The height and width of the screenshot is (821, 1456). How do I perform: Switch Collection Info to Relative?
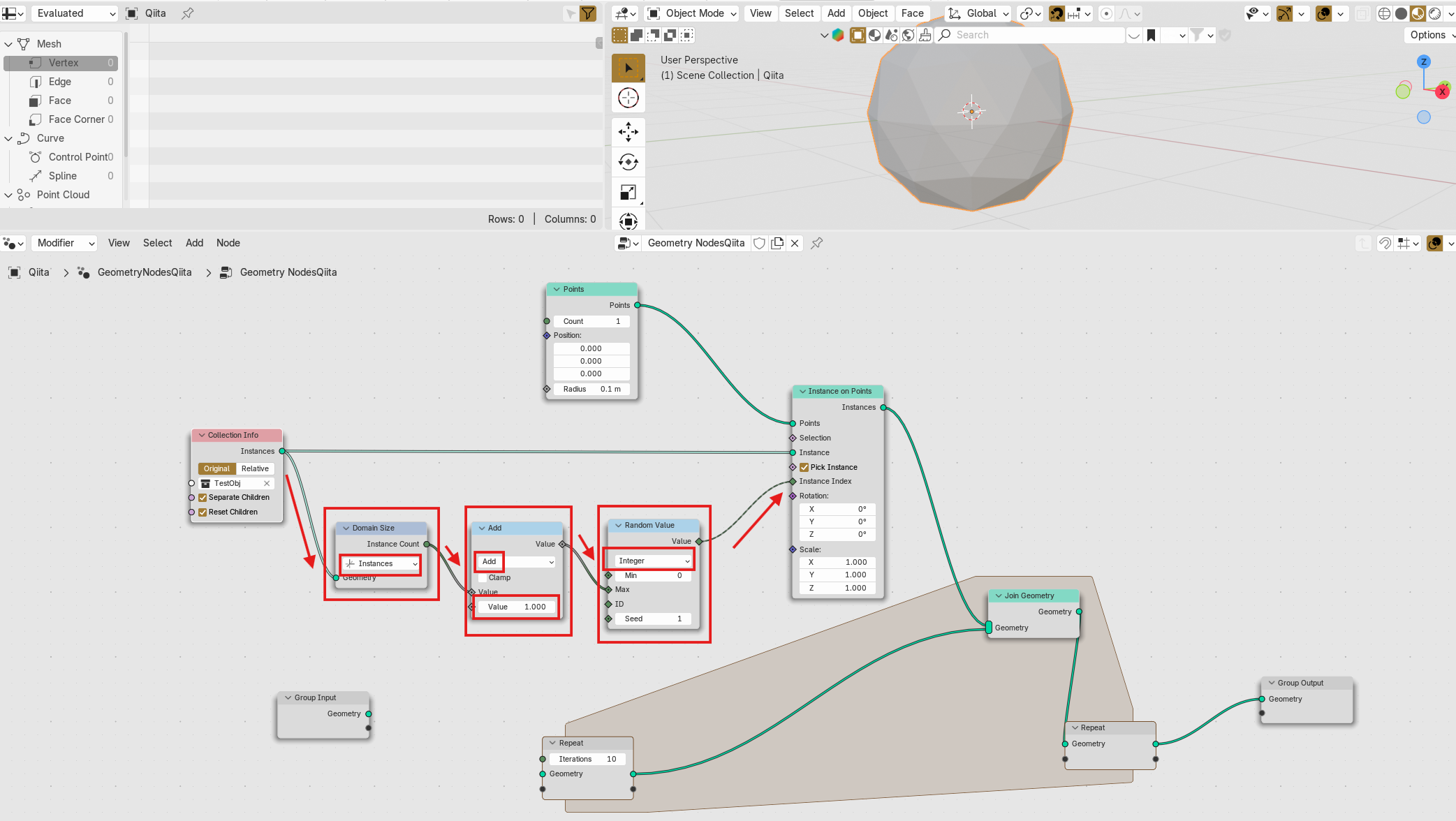pos(255,468)
